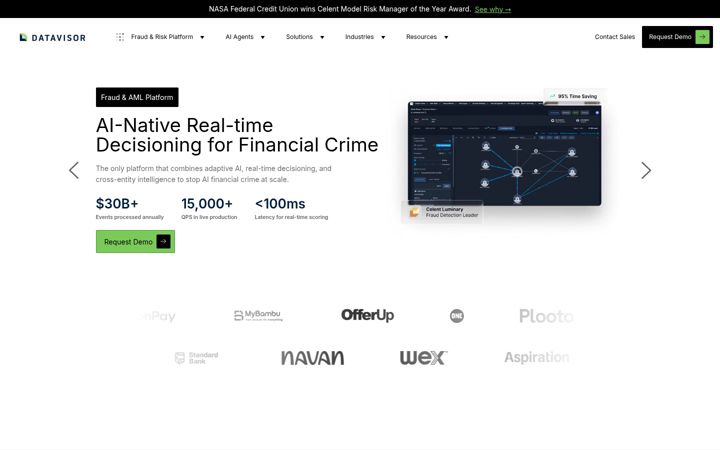
Task: Click the 15,000+ statistic
Action: pyautogui.click(x=207, y=203)
